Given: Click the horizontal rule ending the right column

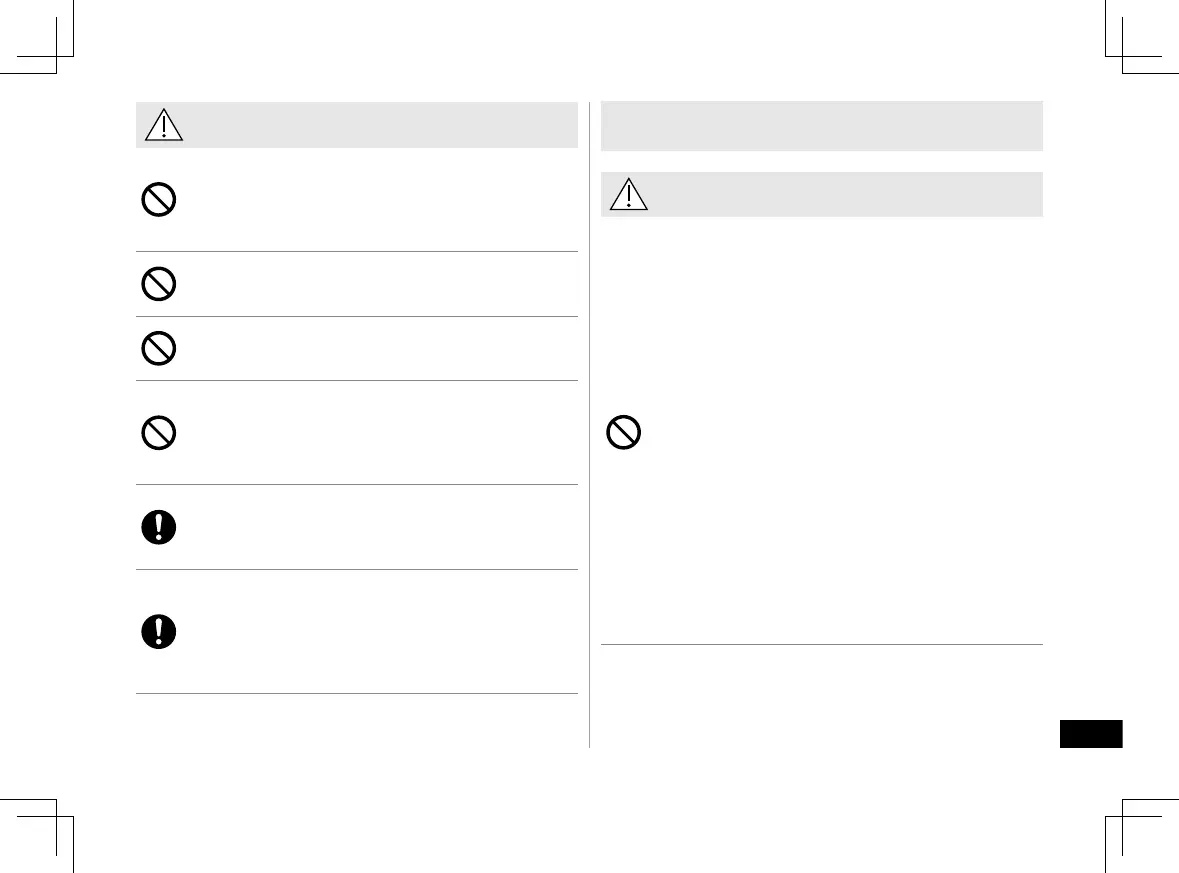Looking at the screenshot, I should point(821,645).
